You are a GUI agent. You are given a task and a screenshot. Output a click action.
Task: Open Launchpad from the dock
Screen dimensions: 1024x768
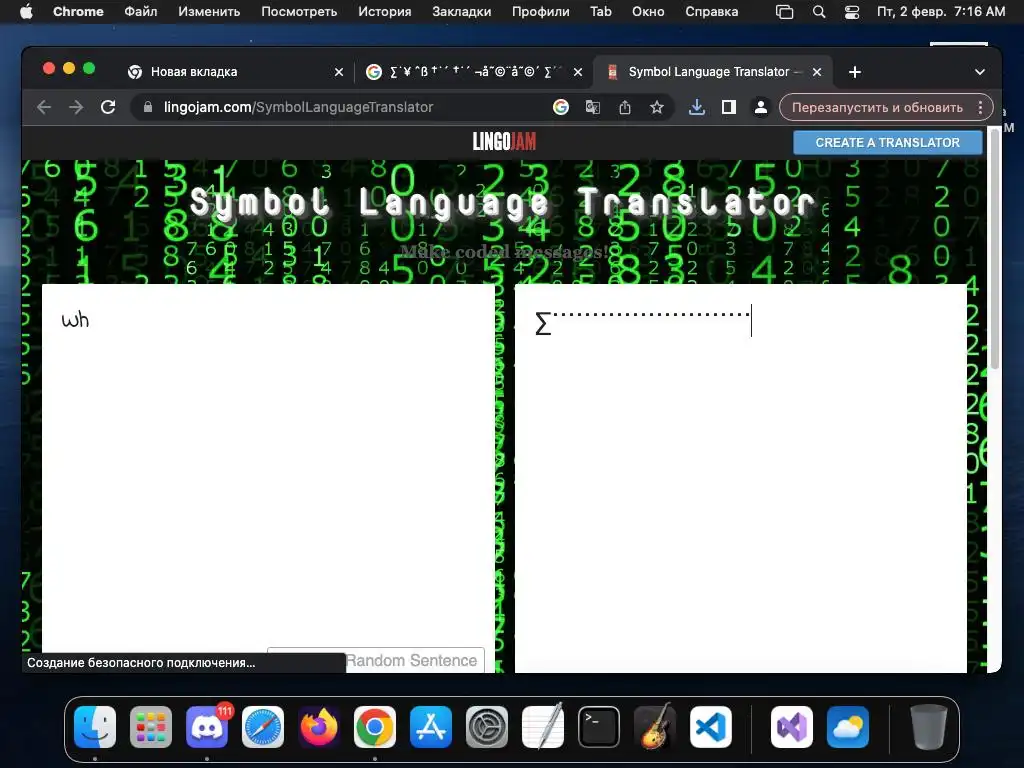[151, 727]
